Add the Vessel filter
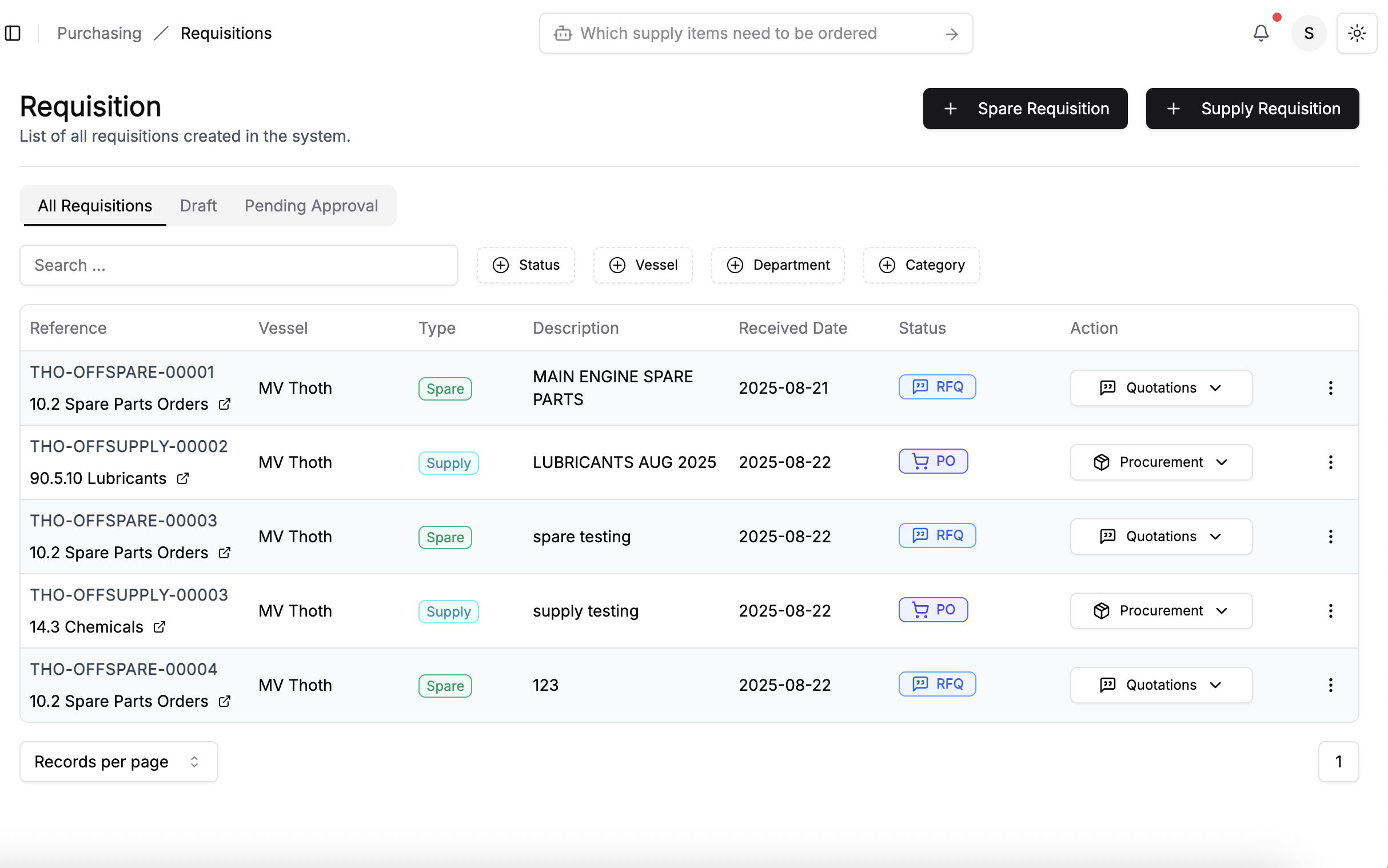This screenshot has width=1388, height=868. coord(643,265)
